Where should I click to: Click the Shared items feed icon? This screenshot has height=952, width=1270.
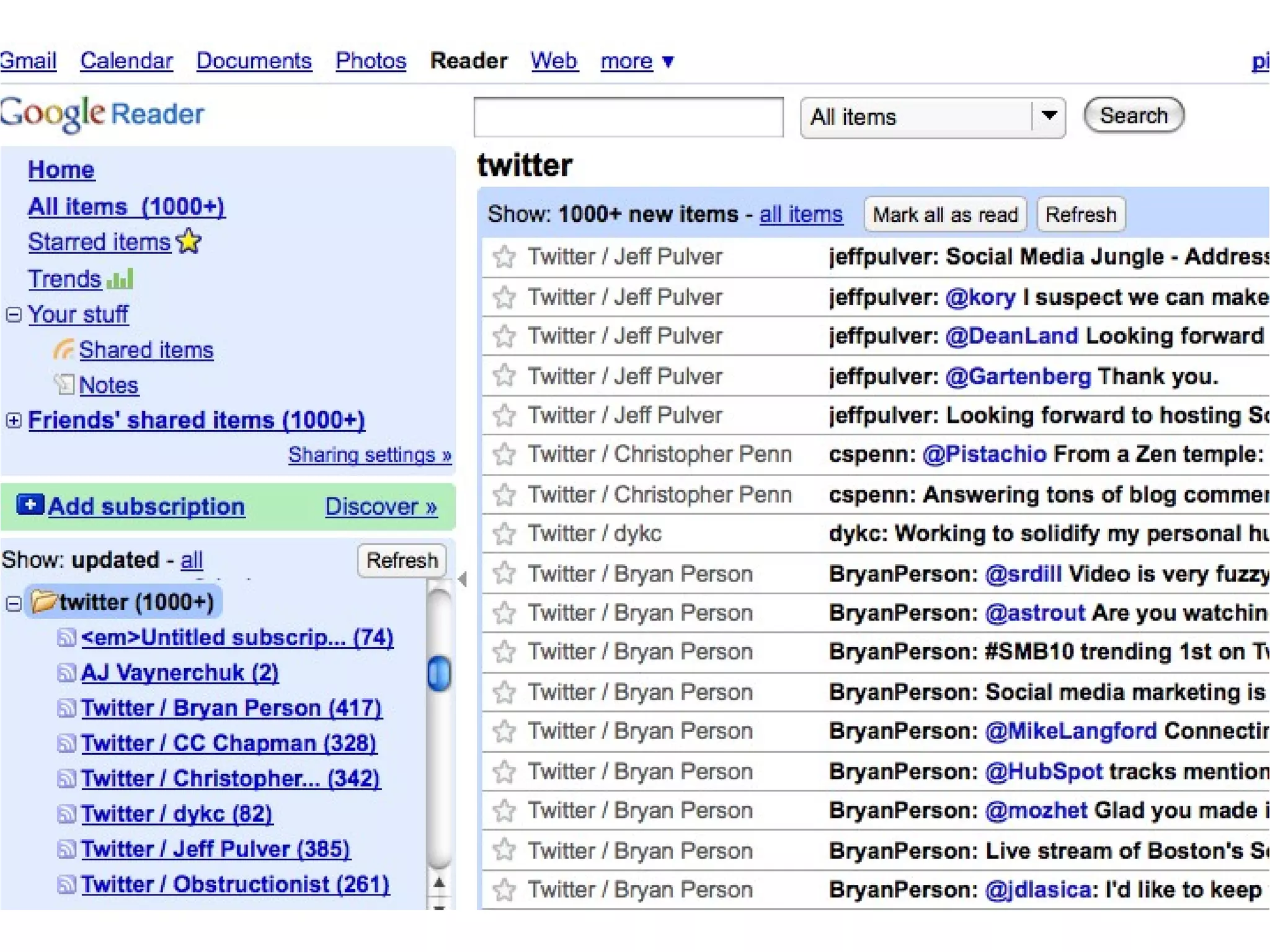pyautogui.click(x=64, y=350)
